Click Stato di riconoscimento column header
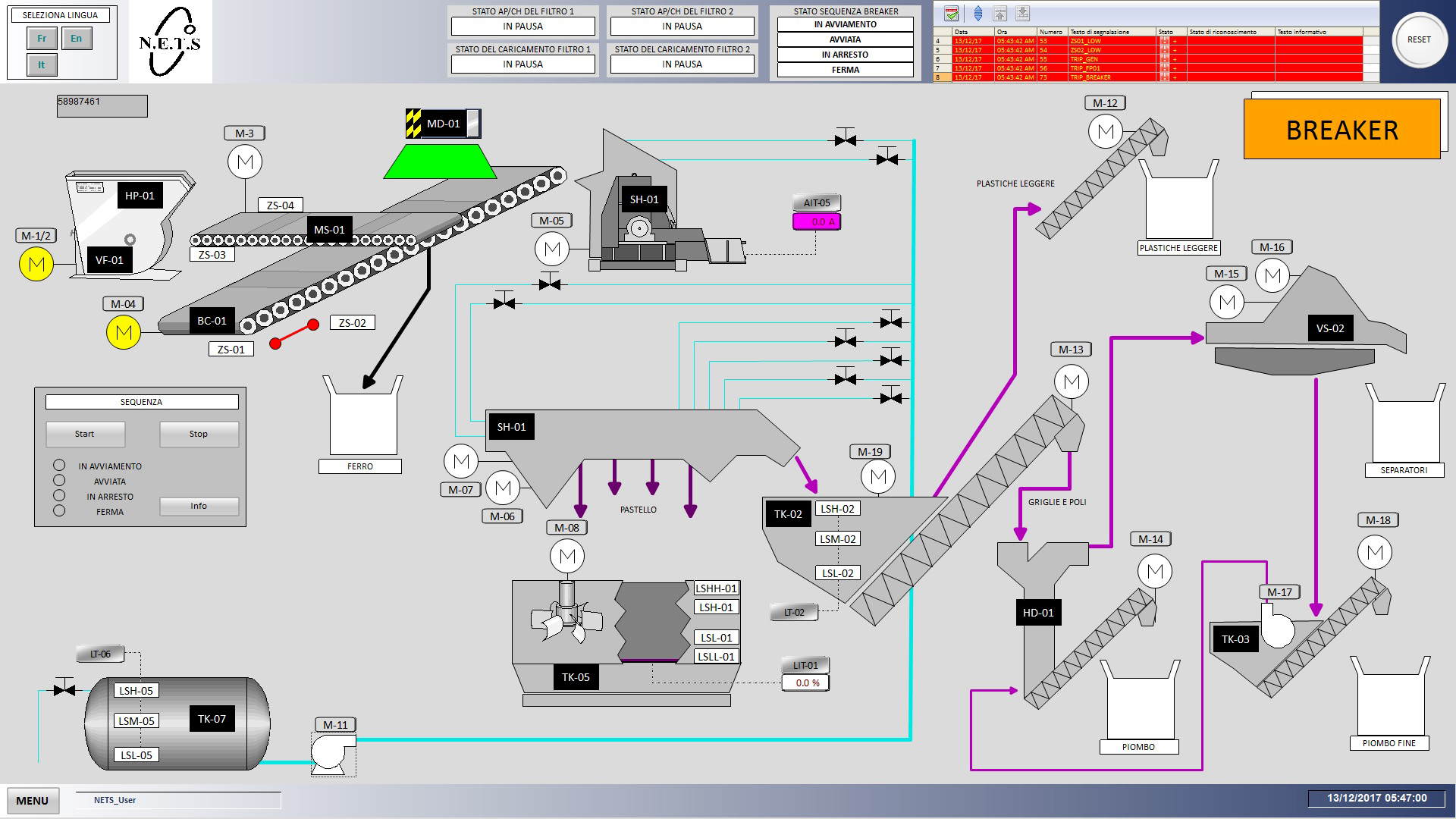The image size is (1456, 819). (1231, 32)
